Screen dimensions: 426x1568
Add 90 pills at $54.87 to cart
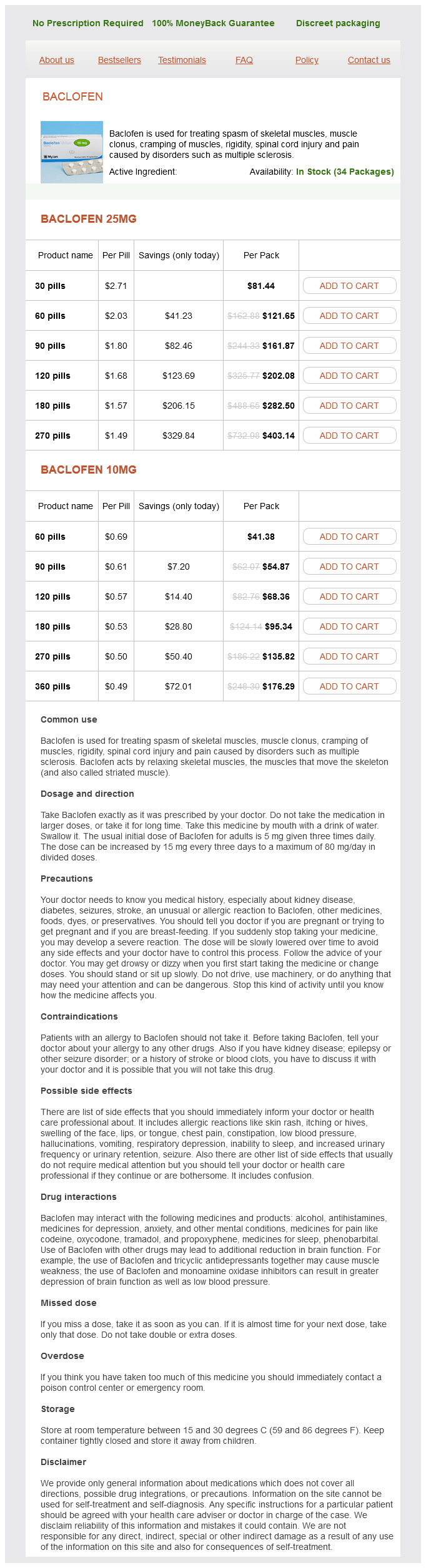(349, 567)
